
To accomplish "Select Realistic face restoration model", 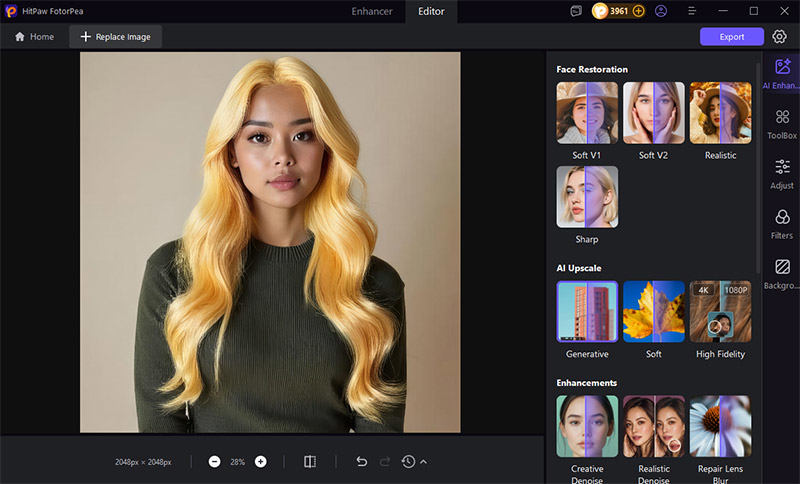I will tap(720, 113).
